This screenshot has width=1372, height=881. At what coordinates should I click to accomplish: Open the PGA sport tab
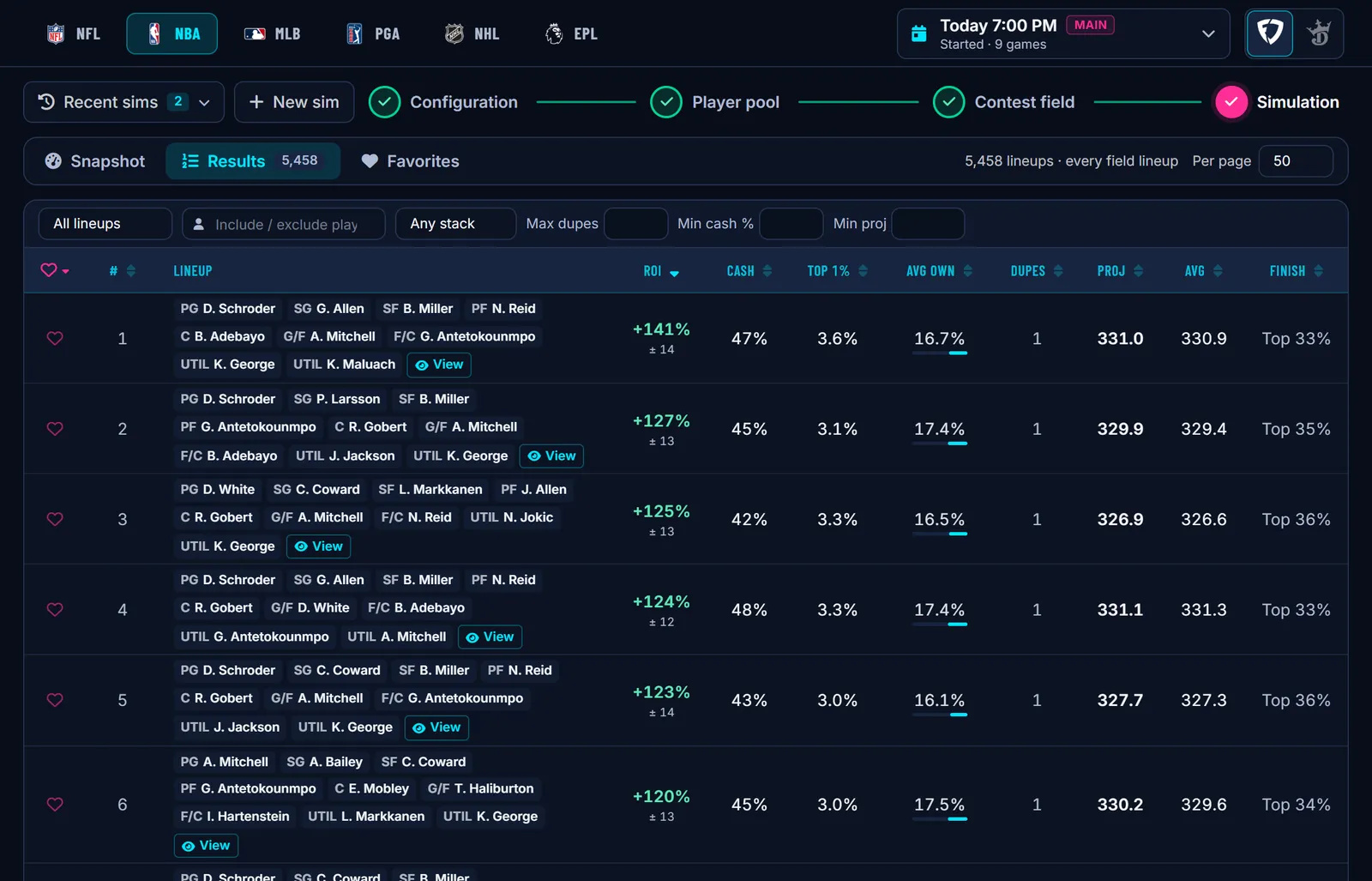(x=373, y=34)
